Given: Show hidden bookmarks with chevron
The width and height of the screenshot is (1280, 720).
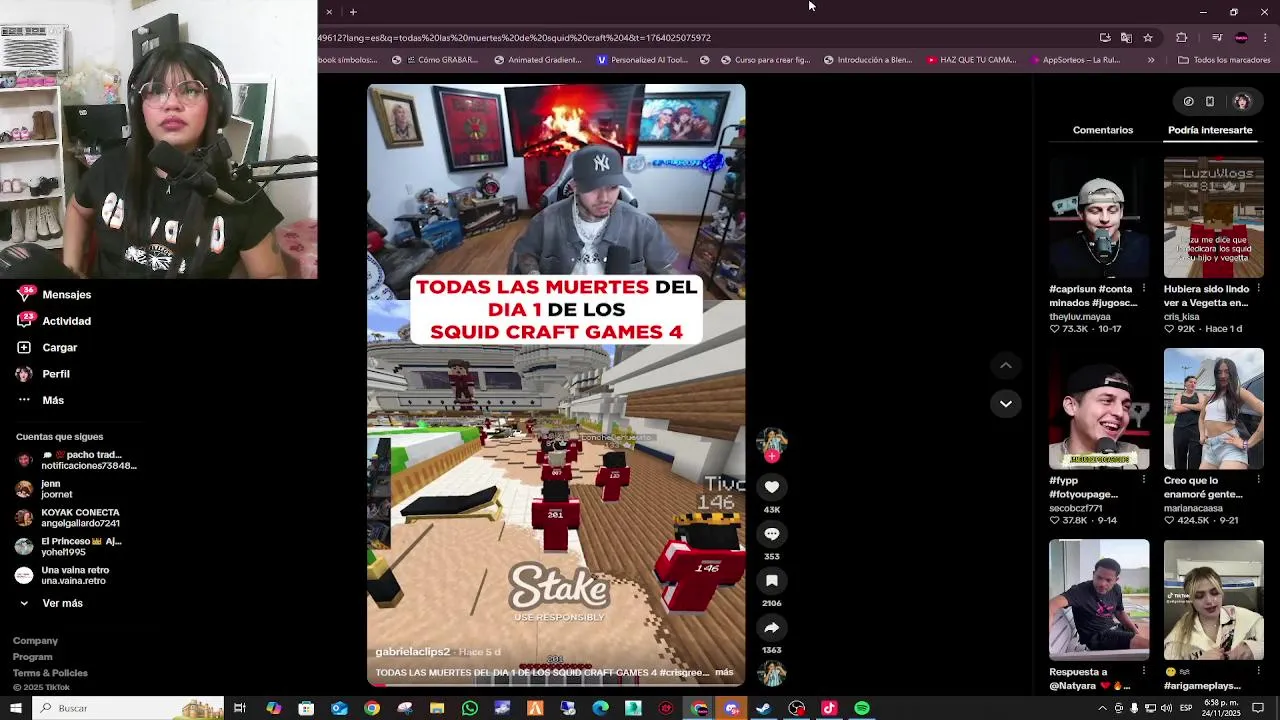Looking at the screenshot, I should tap(1151, 60).
